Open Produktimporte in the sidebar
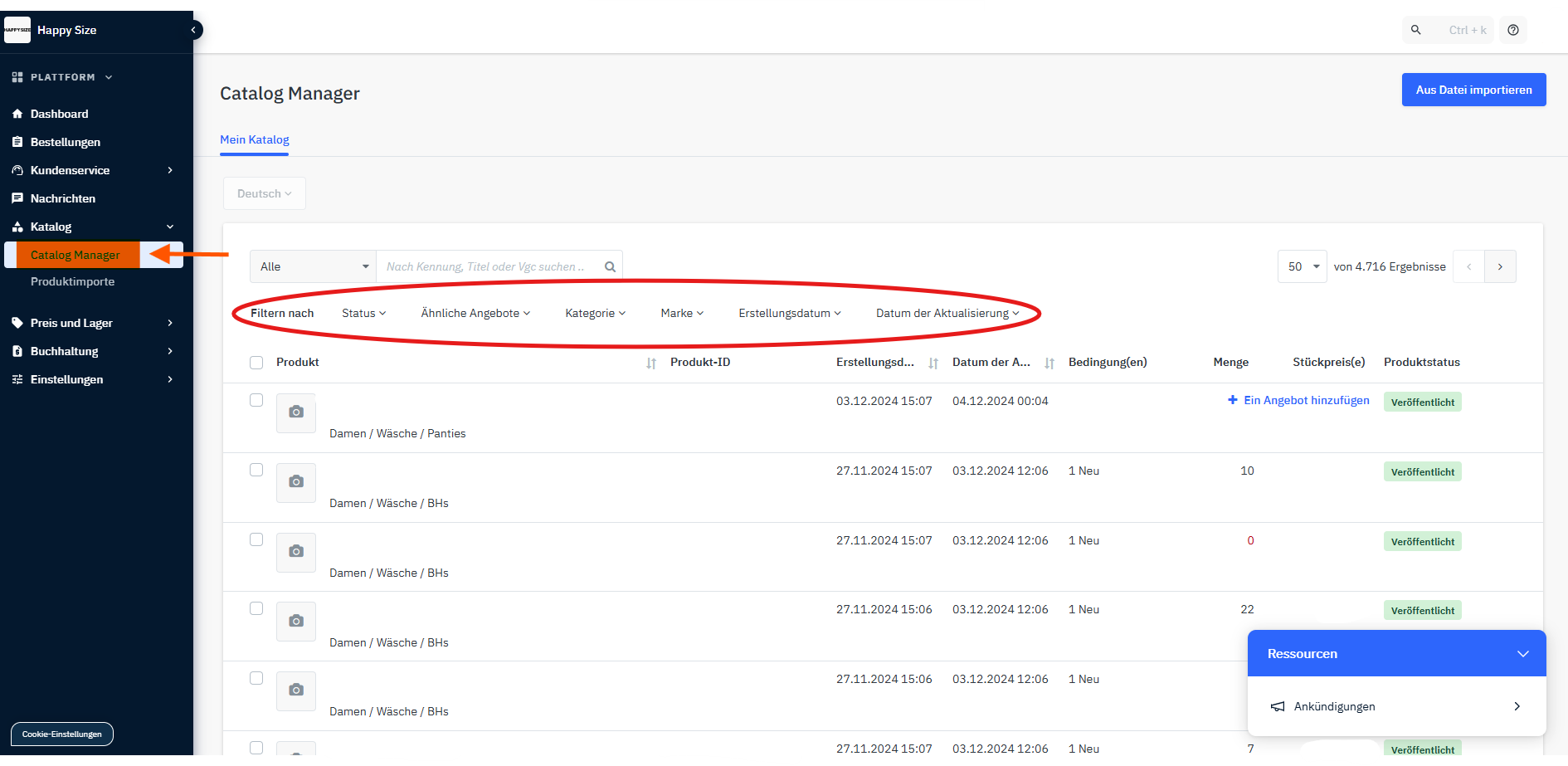Screen dimensions: 1568x766 click(x=73, y=281)
